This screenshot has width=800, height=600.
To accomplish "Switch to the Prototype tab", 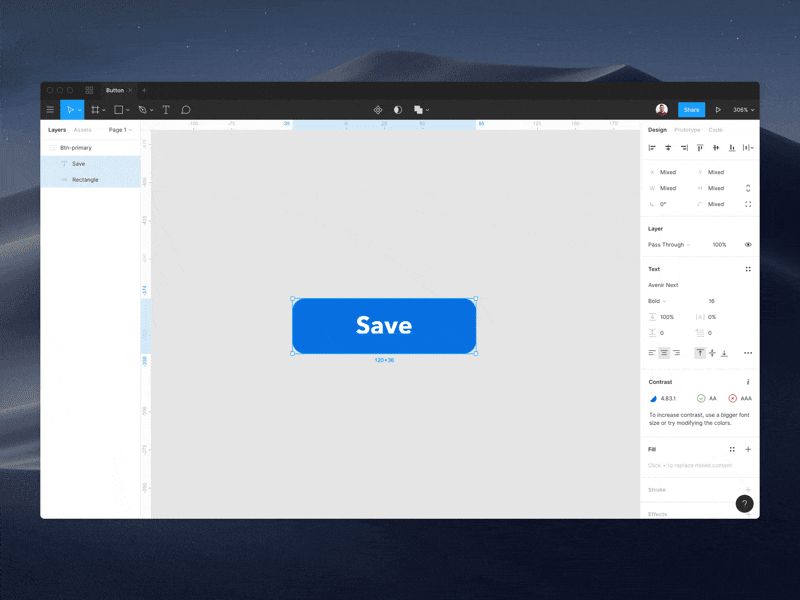I will pos(687,130).
